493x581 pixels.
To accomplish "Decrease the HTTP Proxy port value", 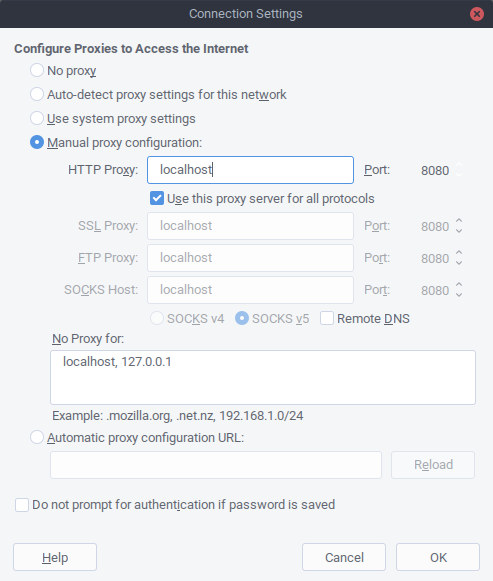I will click(x=459, y=175).
